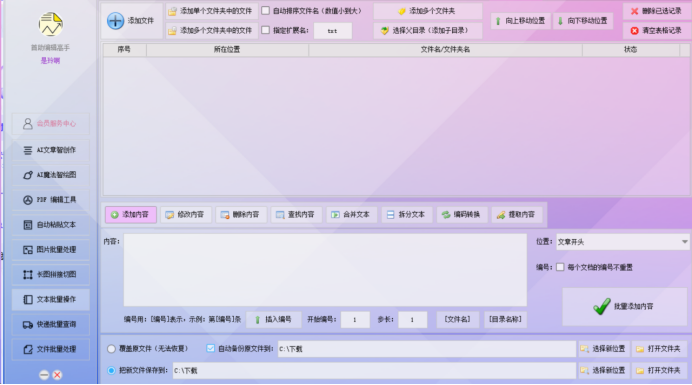Switch to the 合并文本 tab

click(x=351, y=215)
